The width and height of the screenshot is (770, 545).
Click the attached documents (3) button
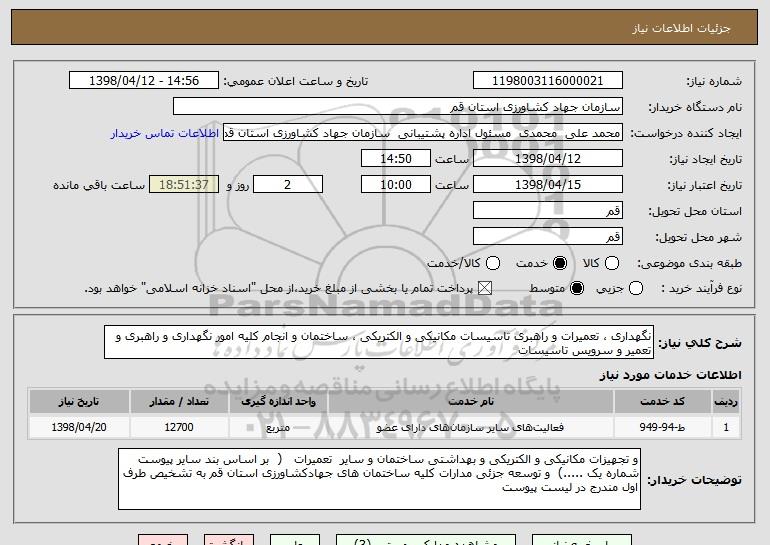[x=426, y=541]
